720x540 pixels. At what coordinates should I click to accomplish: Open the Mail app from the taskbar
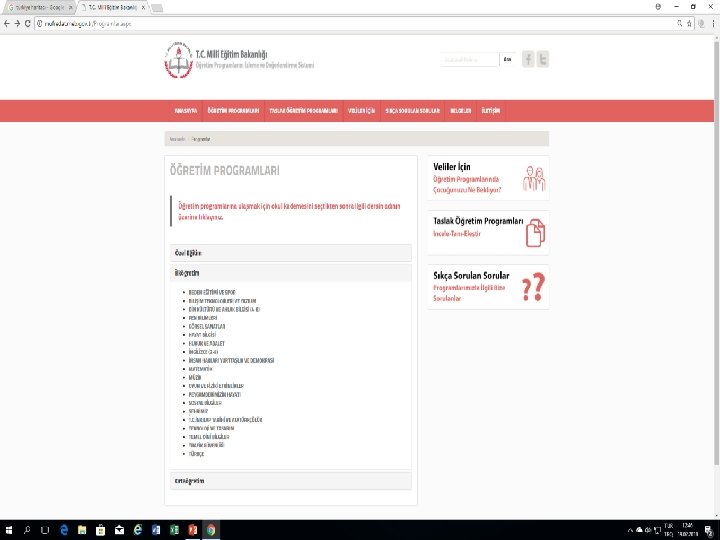tap(119, 530)
